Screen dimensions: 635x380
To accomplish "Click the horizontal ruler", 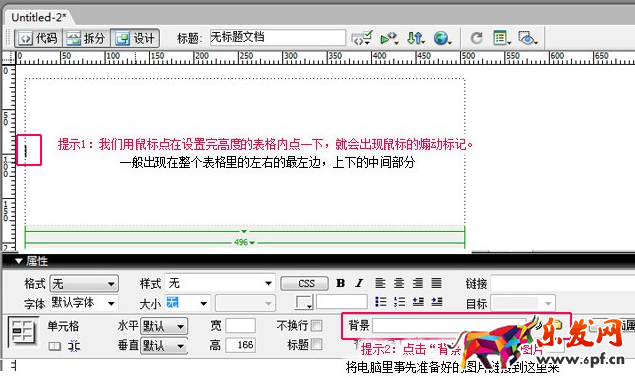I will coord(325,58).
